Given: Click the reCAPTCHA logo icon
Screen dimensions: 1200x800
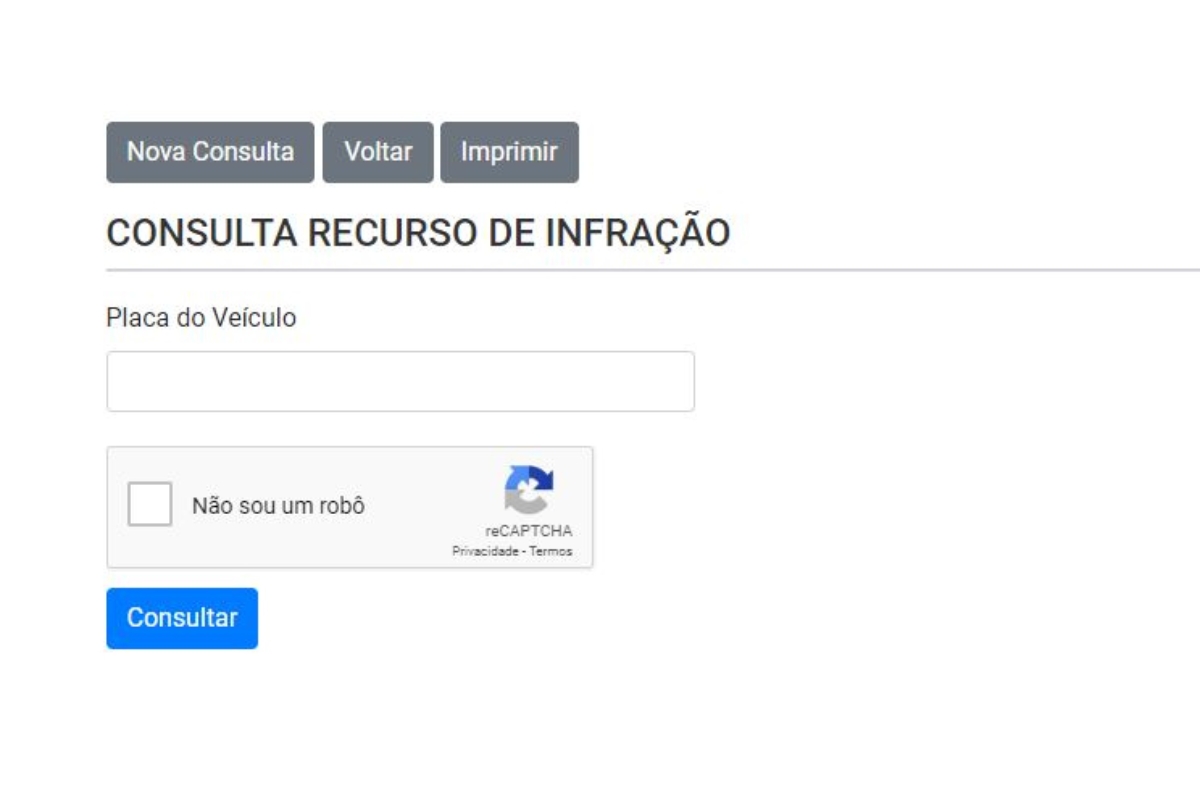Looking at the screenshot, I should pos(529,490).
